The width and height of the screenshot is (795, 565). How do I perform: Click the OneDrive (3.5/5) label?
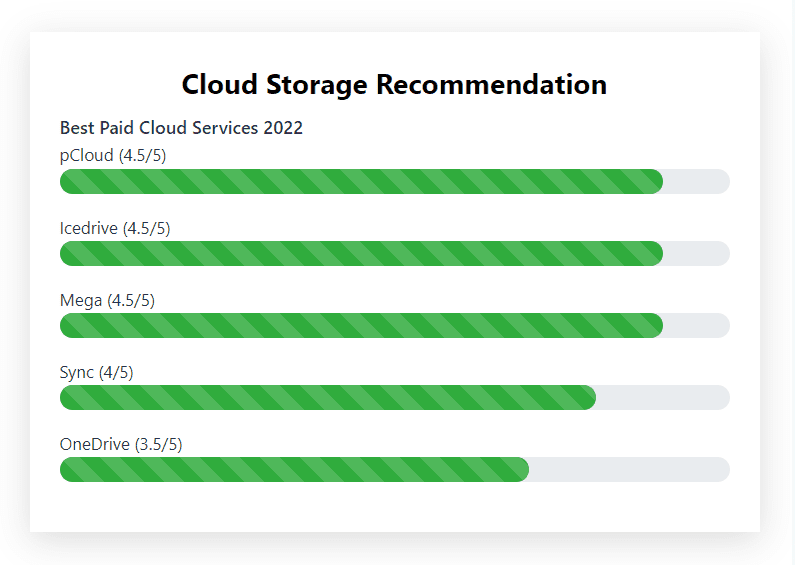[x=121, y=444]
